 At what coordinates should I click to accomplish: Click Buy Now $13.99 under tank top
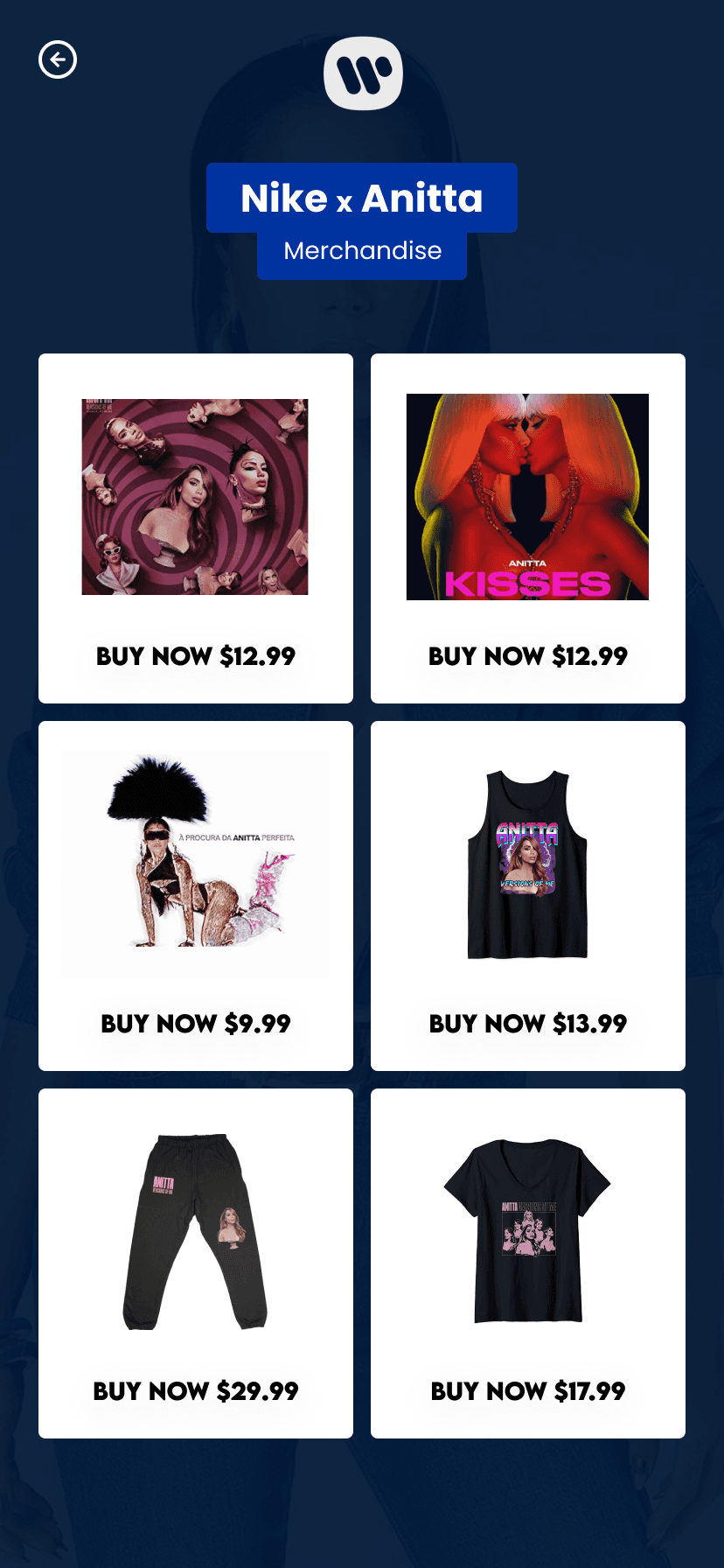click(x=528, y=1024)
